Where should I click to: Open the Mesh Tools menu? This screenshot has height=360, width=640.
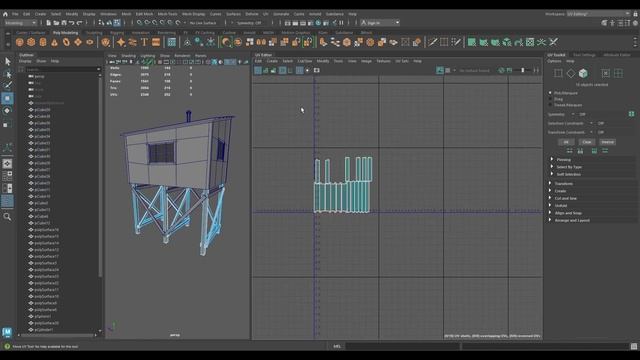click(x=167, y=14)
